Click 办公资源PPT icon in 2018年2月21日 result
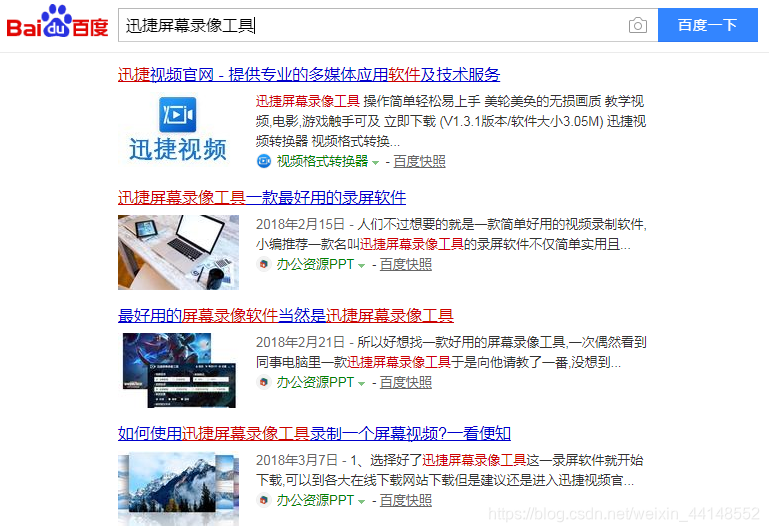 click(264, 381)
